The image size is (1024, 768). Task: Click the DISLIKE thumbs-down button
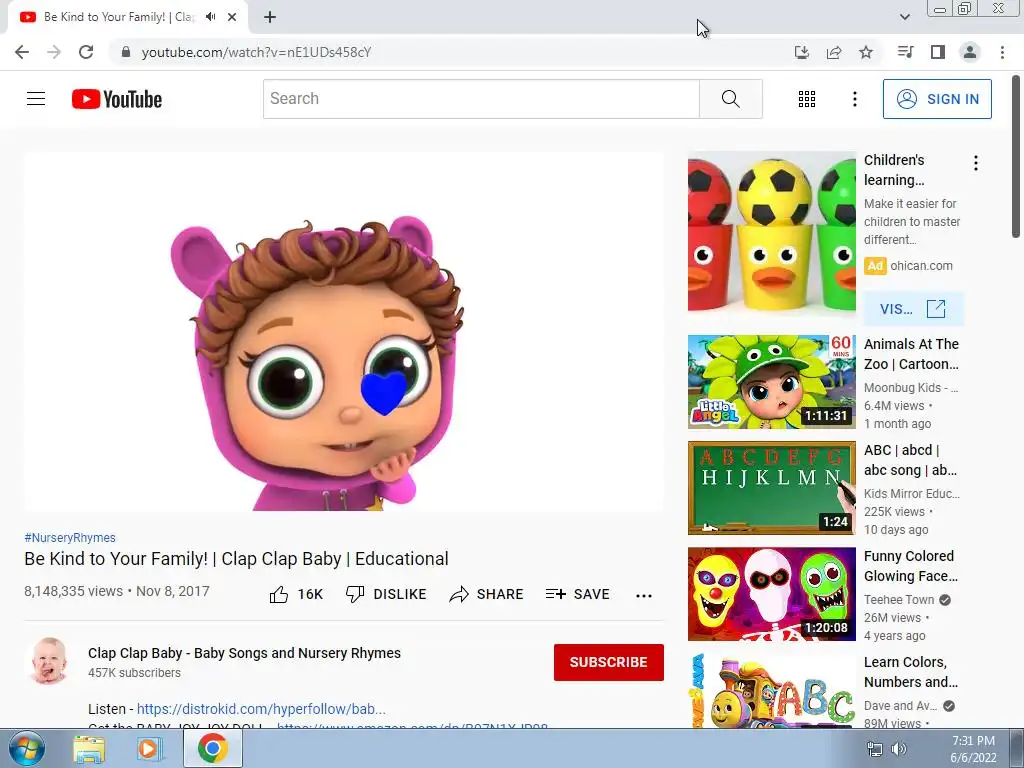(x=386, y=594)
